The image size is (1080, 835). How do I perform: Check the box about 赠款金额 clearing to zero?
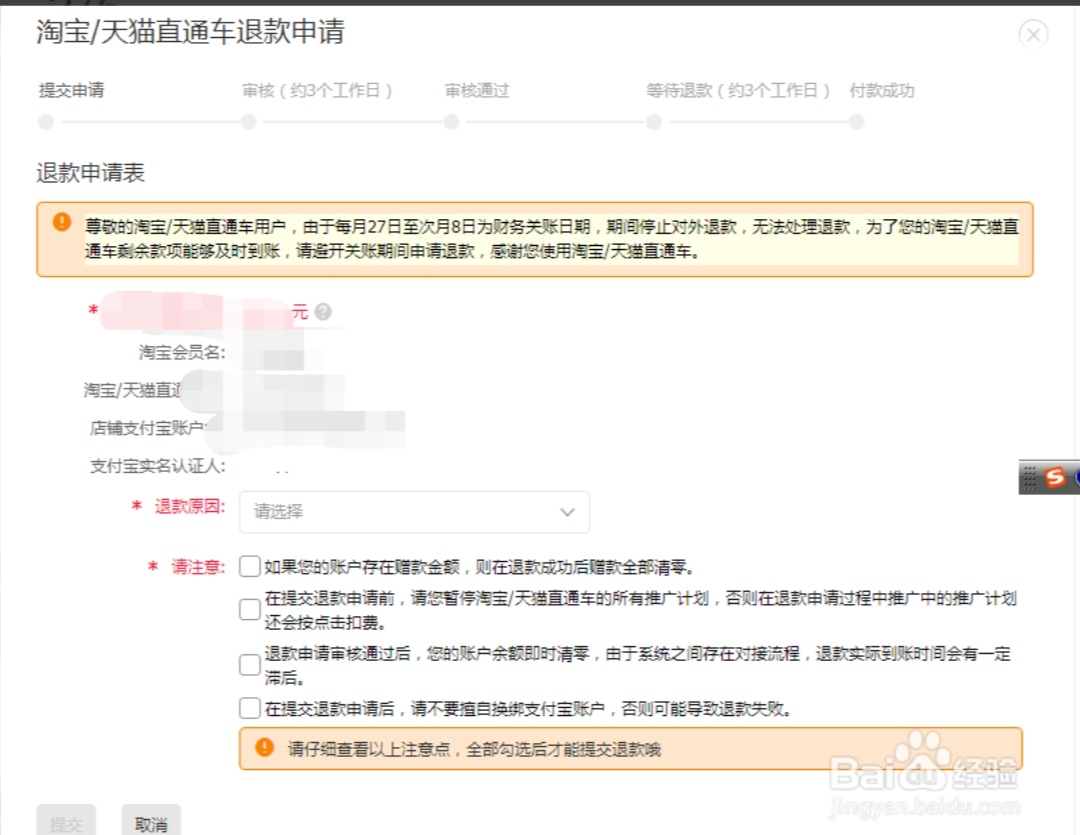(249, 565)
